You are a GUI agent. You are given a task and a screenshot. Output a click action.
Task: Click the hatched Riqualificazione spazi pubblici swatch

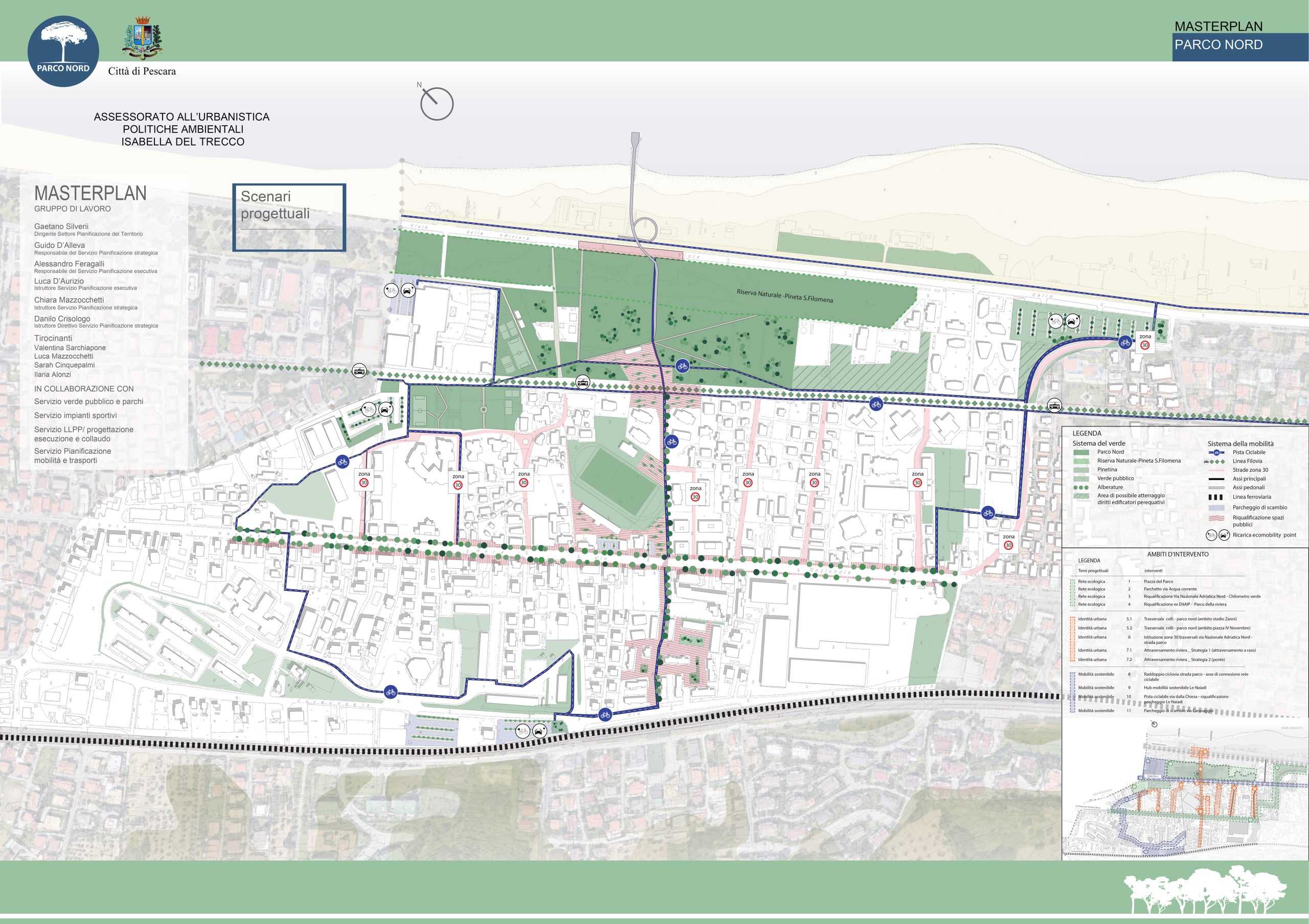coord(1216,518)
